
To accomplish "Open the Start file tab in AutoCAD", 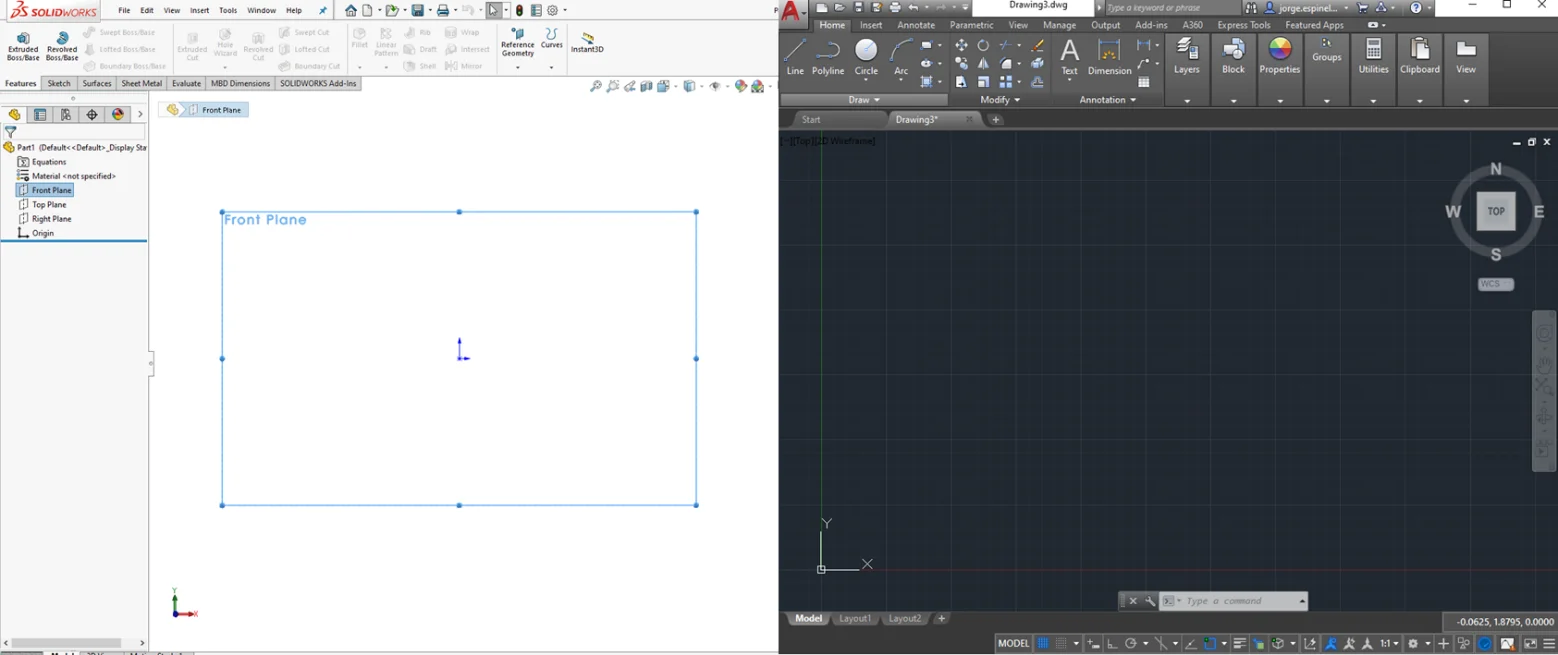I will 811,119.
